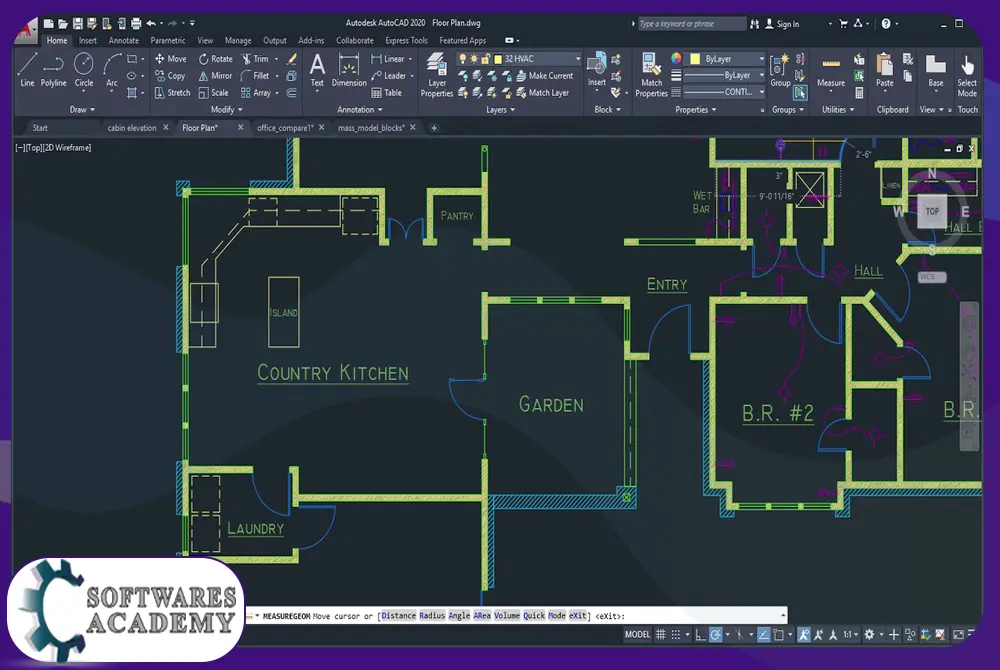The height and width of the screenshot is (670, 1000).
Task: Toggle group selection on/off icon
Action: pos(800,93)
